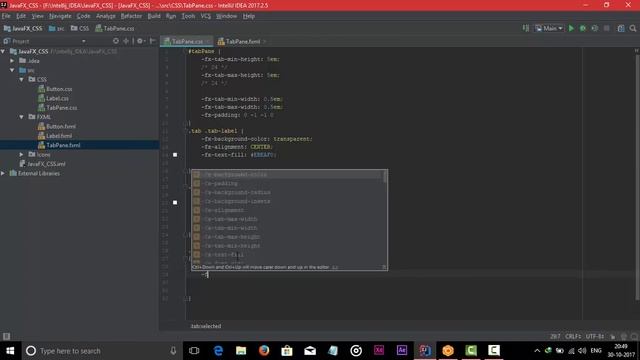The height and width of the screenshot is (360, 640).
Task: Open After Effects from the taskbar
Action: click(402, 351)
